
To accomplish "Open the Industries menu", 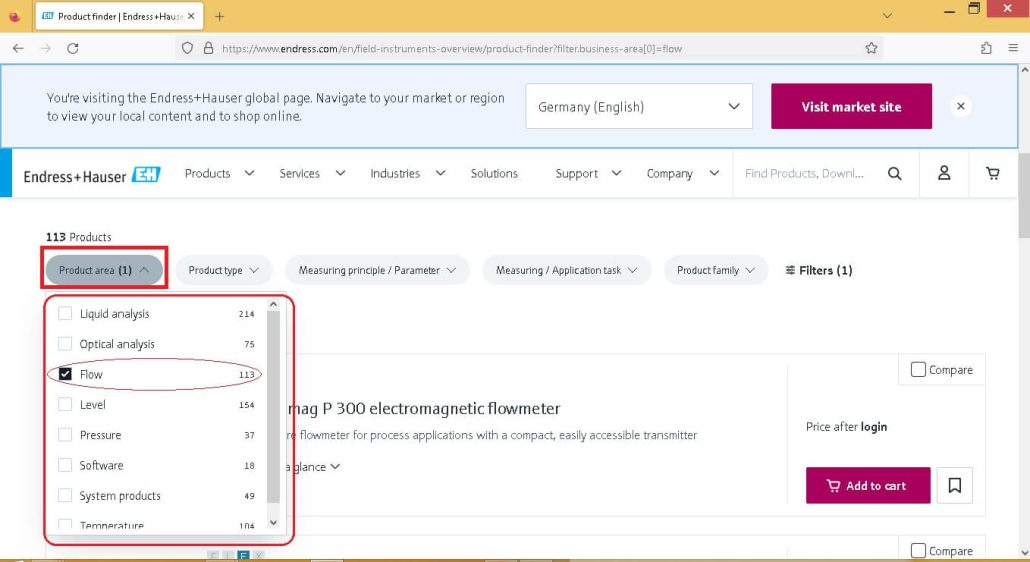I will [407, 173].
